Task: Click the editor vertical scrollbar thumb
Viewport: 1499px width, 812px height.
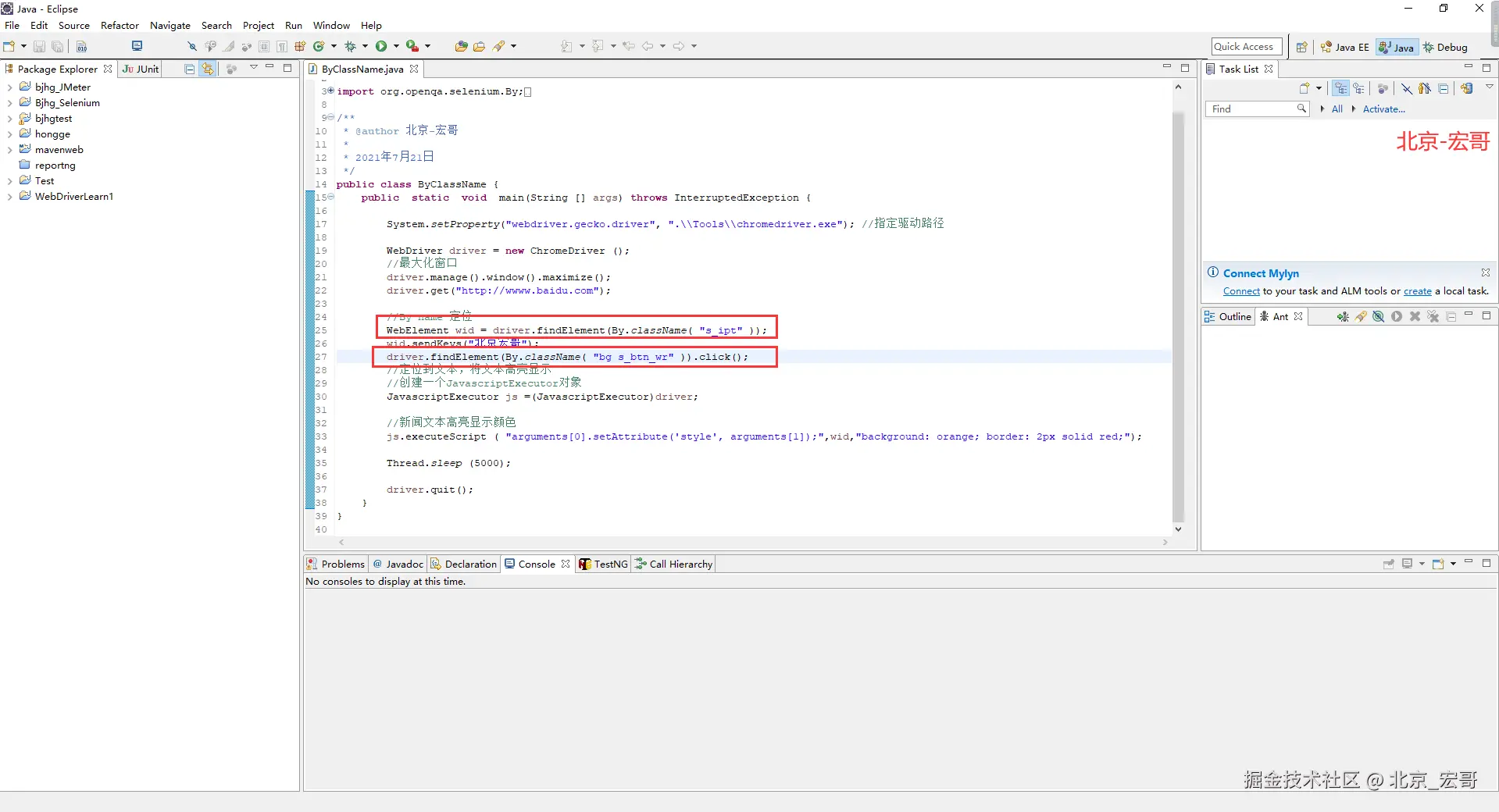Action: tap(1178, 316)
